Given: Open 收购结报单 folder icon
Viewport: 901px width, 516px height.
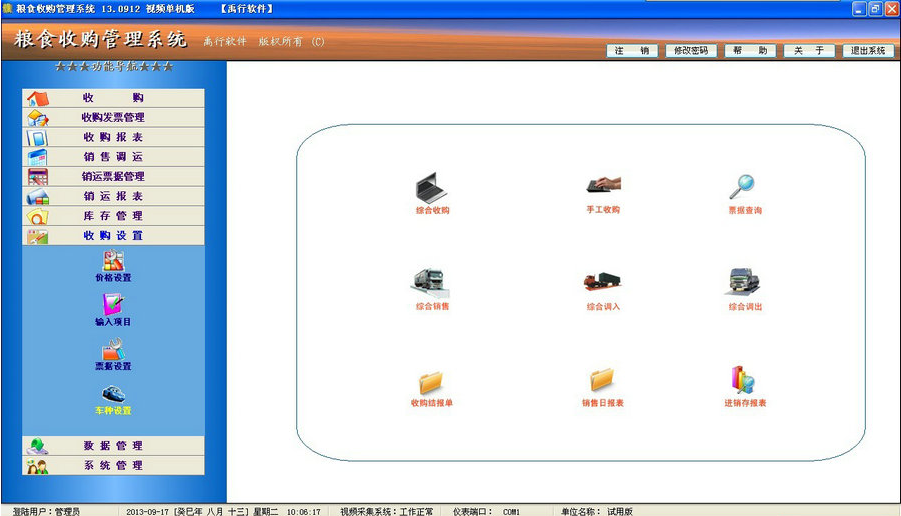Looking at the screenshot, I should [x=431, y=382].
